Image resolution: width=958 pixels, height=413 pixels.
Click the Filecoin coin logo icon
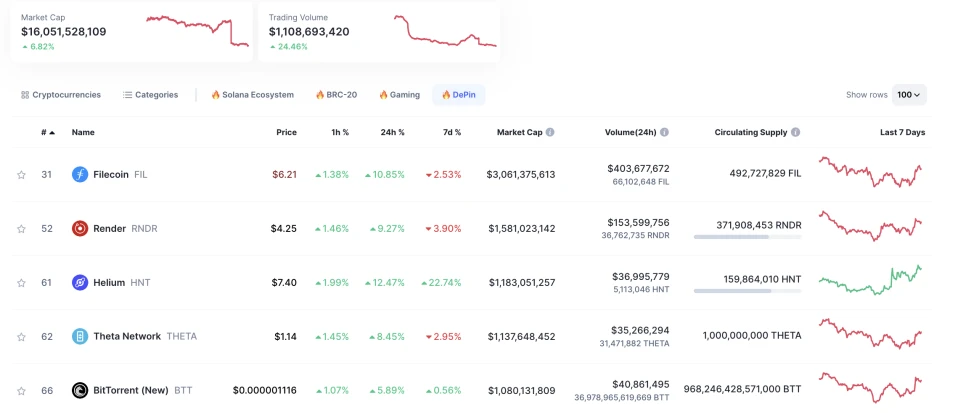tap(80, 175)
